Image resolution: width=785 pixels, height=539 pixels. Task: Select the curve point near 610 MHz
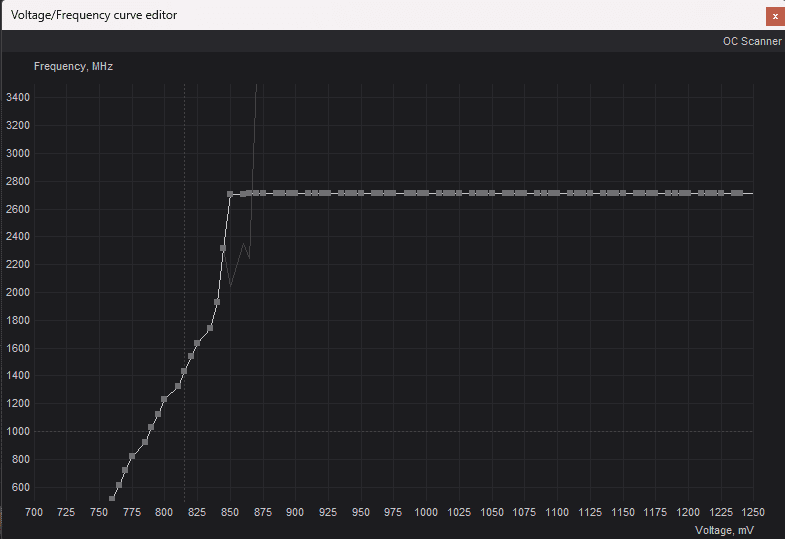pos(119,485)
